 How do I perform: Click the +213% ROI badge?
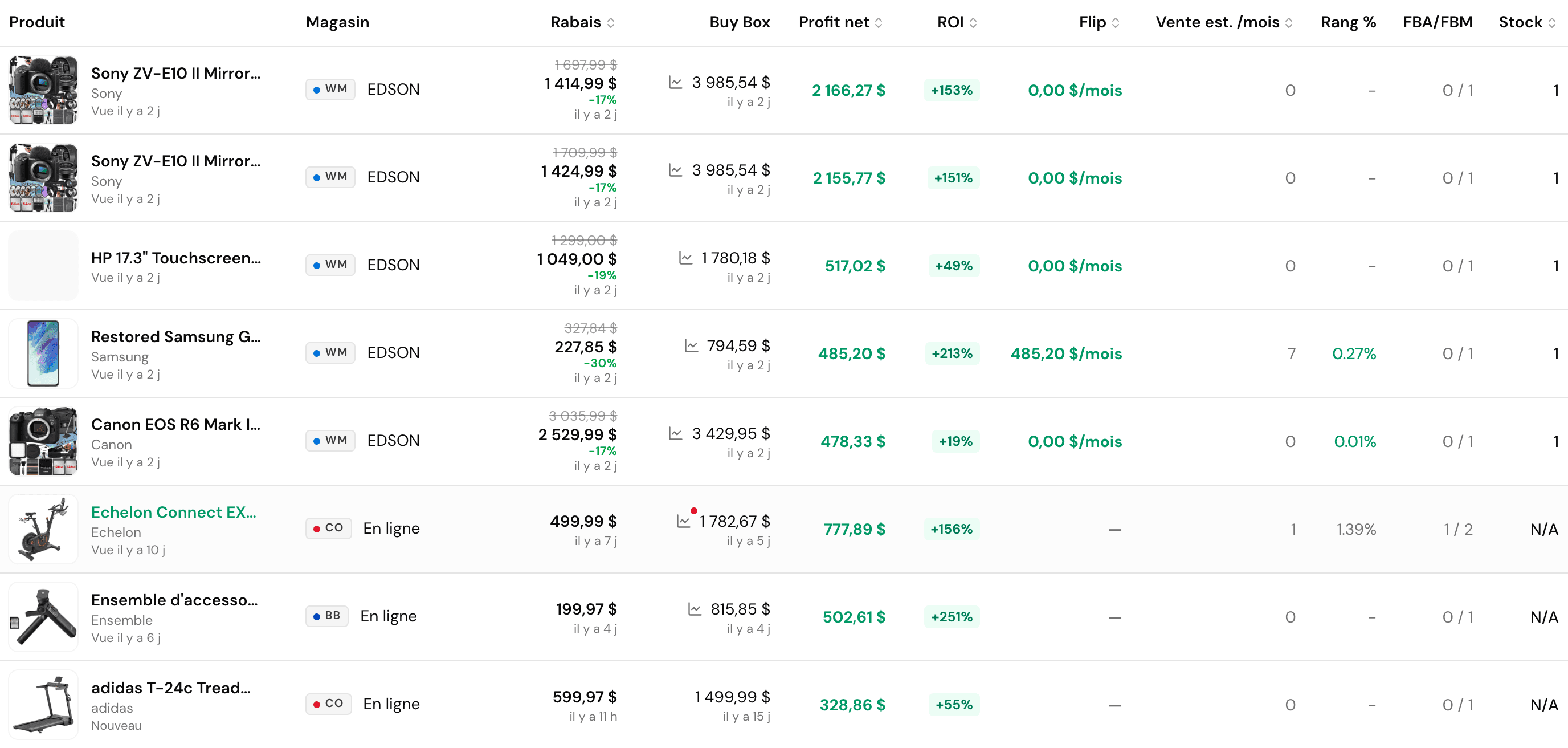click(952, 353)
